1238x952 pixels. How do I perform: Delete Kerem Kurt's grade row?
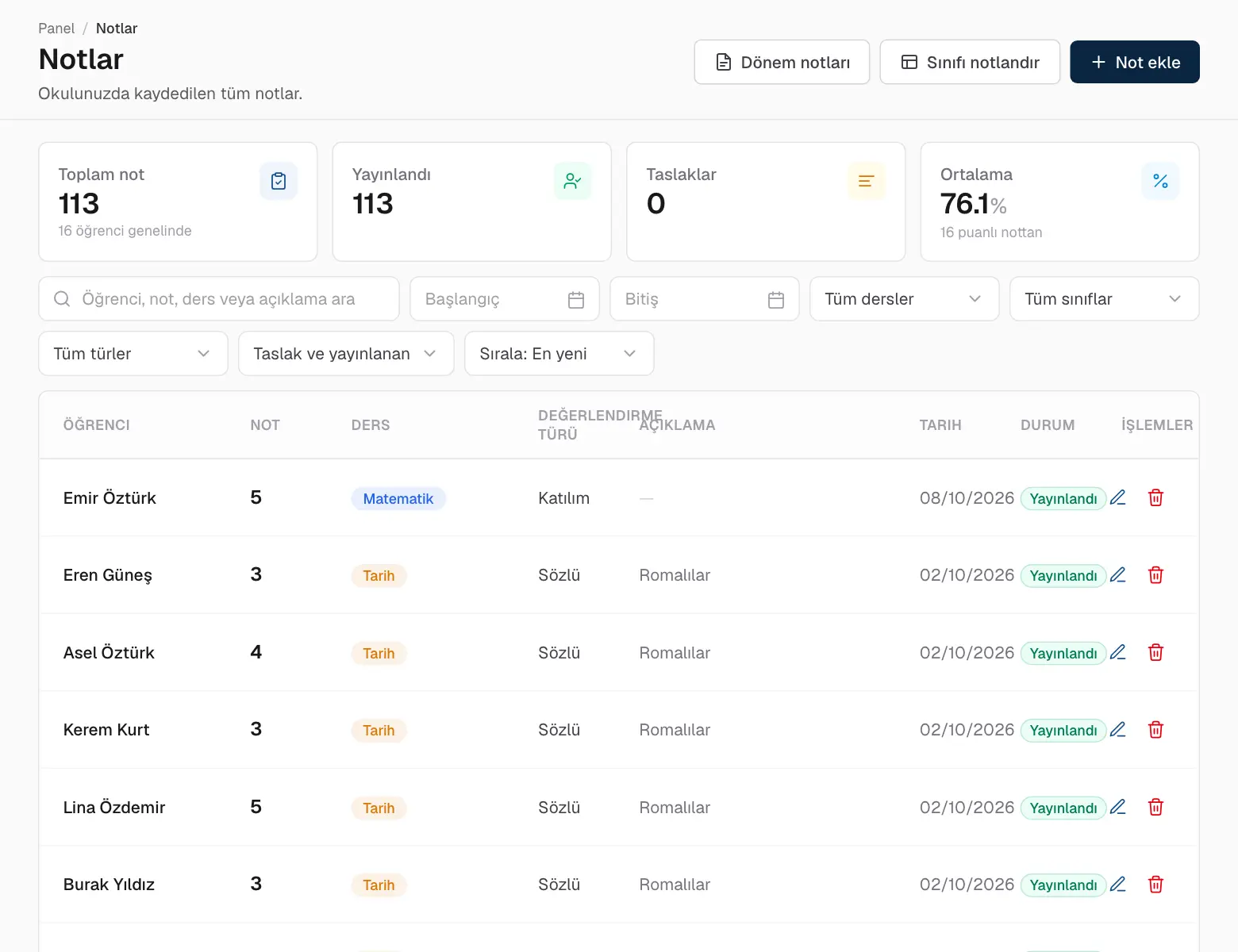click(x=1155, y=730)
